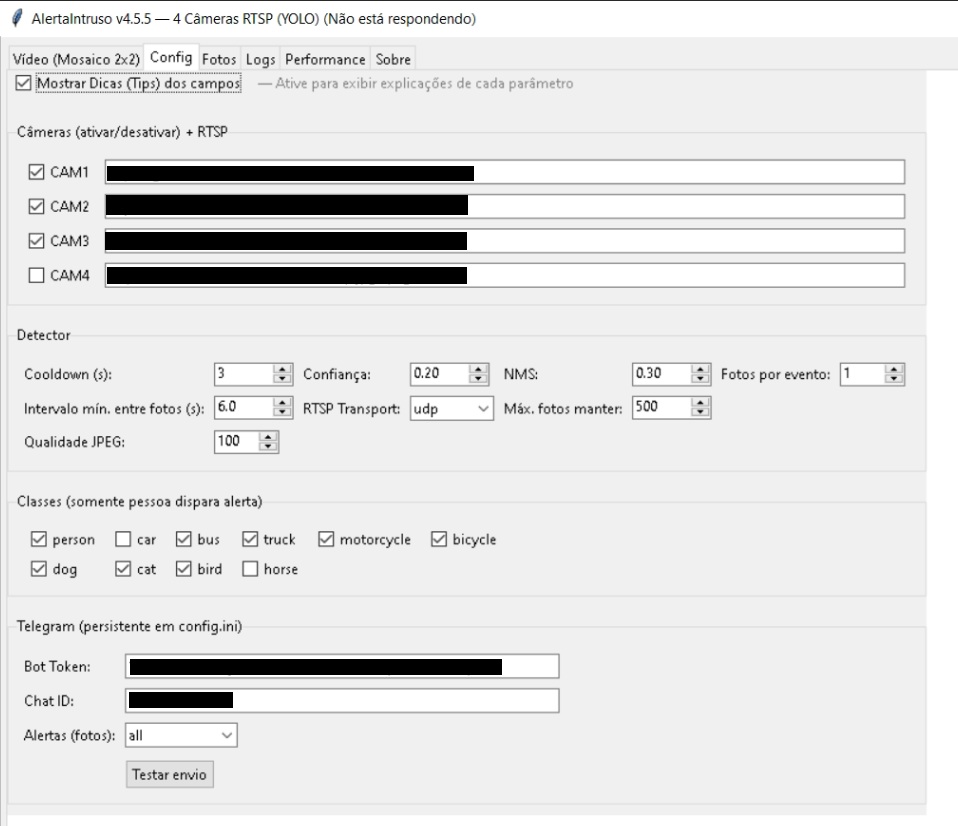Viewport: 958px width, 826px height.
Task: Increase the NMS threshold spinner
Action: pyautogui.click(x=701, y=369)
